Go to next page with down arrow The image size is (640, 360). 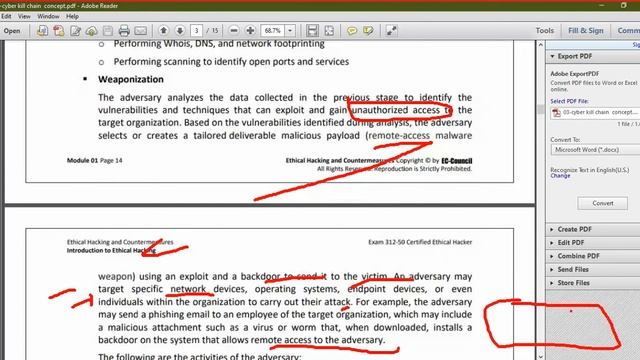180,31
